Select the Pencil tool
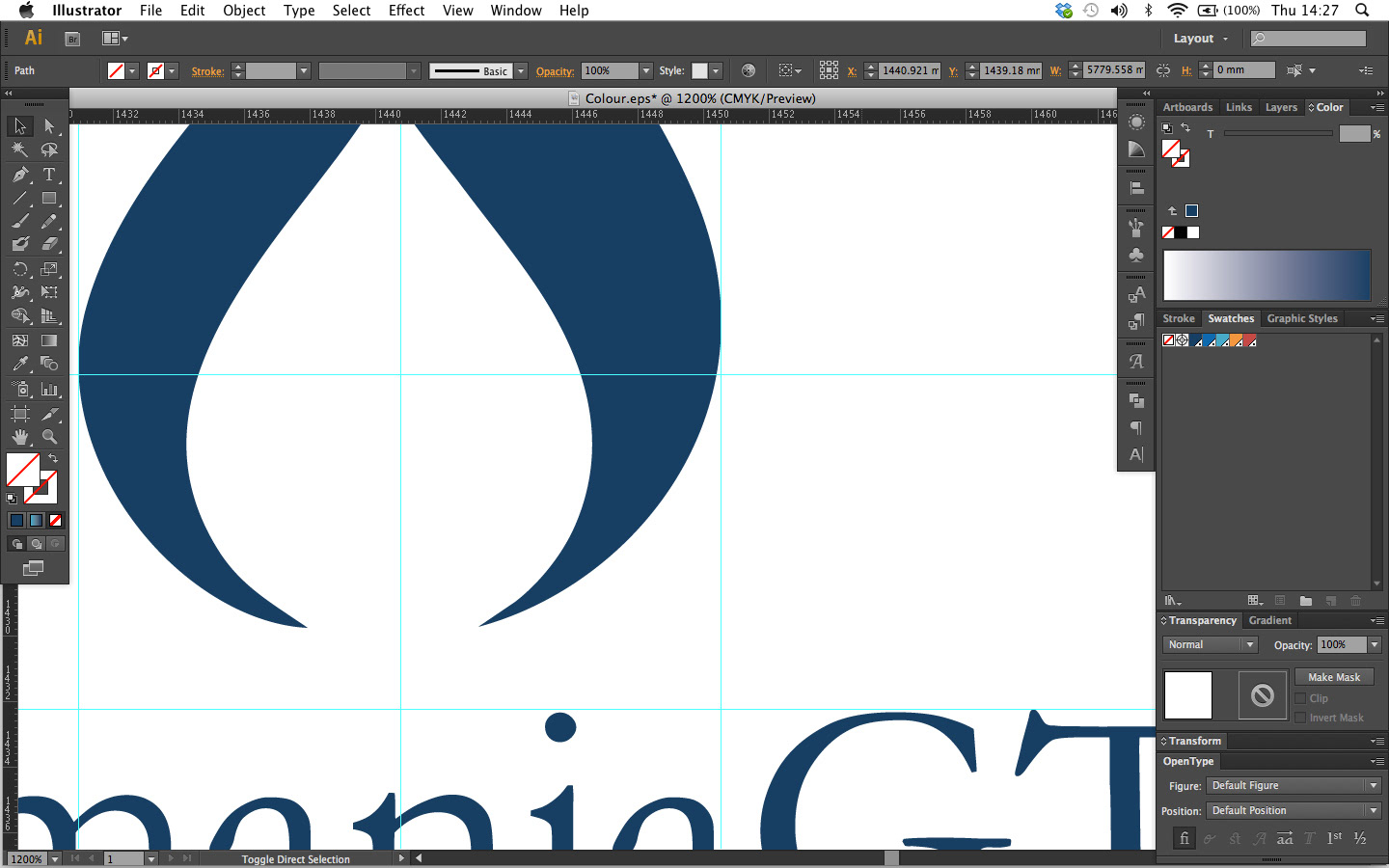 coord(49,221)
